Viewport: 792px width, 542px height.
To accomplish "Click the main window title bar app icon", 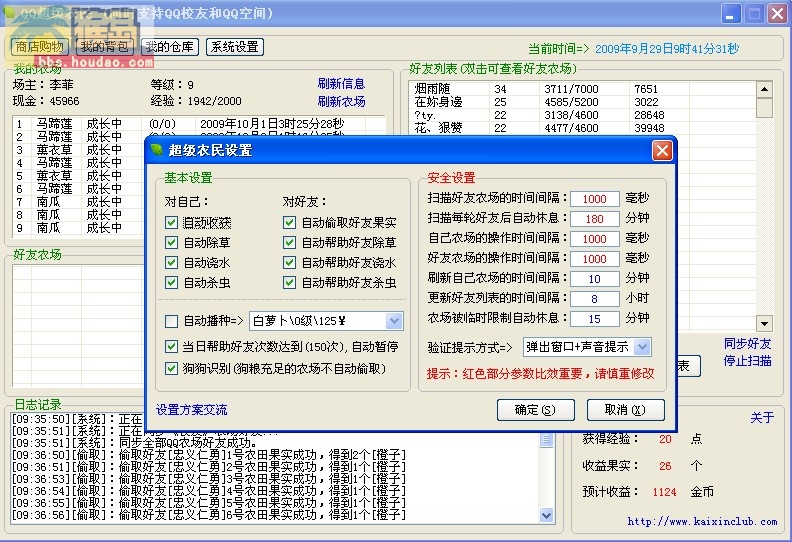I will pos(10,12).
